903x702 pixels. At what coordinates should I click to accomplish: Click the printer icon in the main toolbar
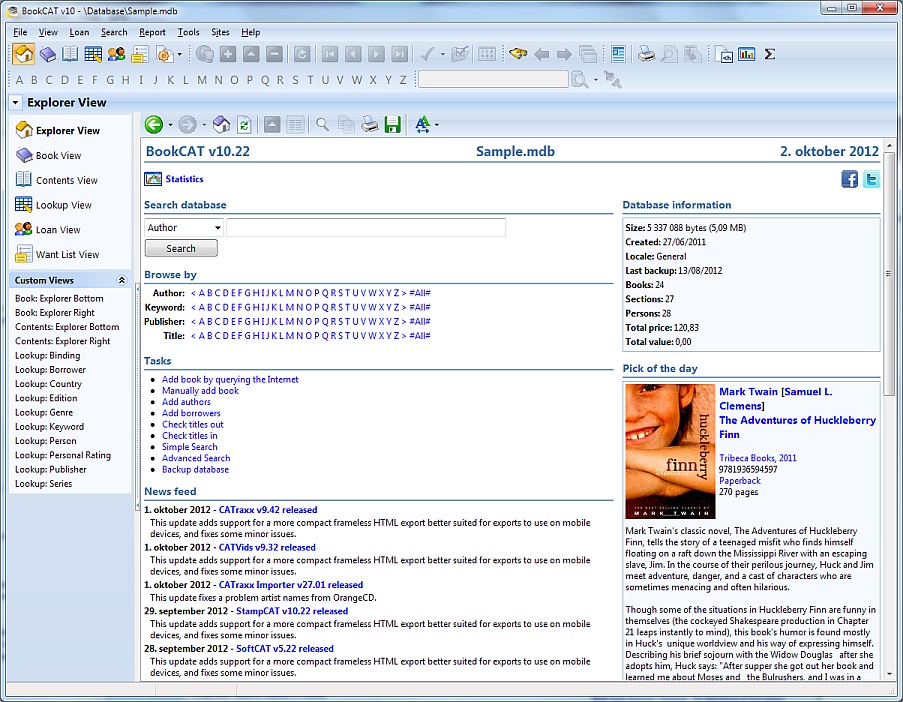[x=646, y=54]
